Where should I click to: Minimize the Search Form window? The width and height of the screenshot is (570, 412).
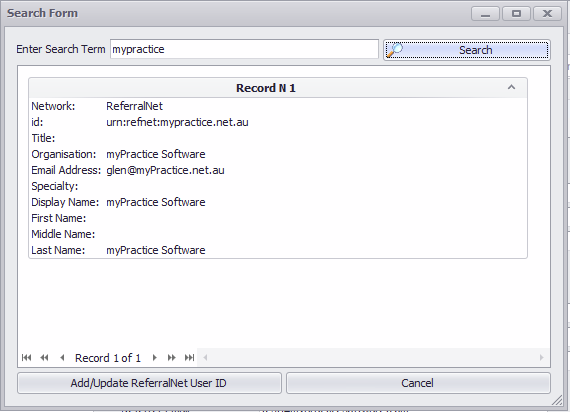pyautogui.click(x=485, y=14)
